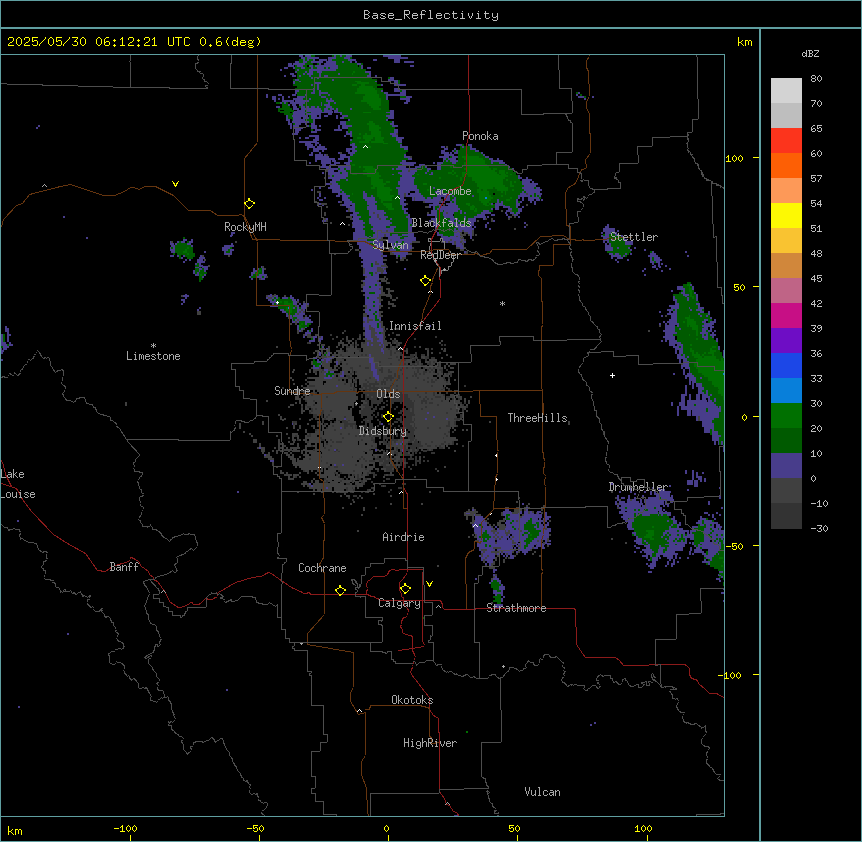Viewport: 862px width, 842px height.
Task: Select the violet 36-39 dBZ legend swatch
Action: click(786, 341)
